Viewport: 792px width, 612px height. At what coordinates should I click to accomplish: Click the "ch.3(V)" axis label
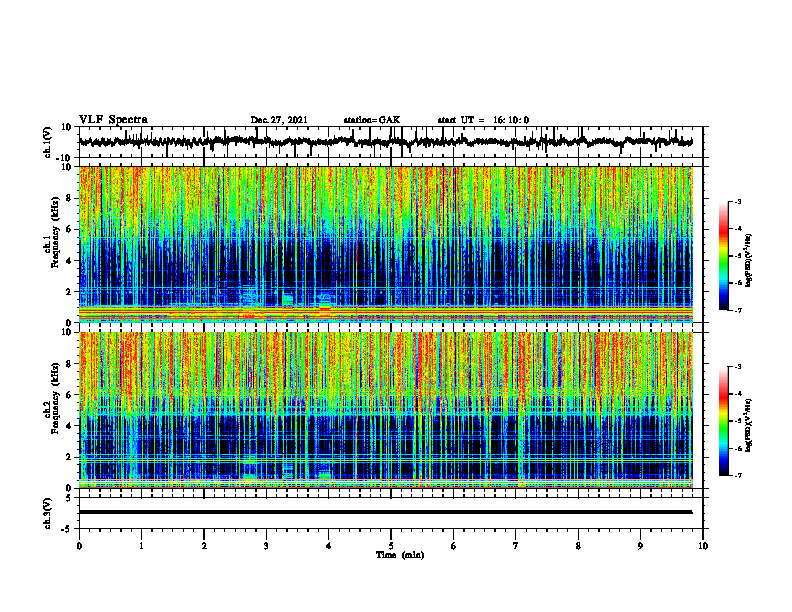point(48,513)
